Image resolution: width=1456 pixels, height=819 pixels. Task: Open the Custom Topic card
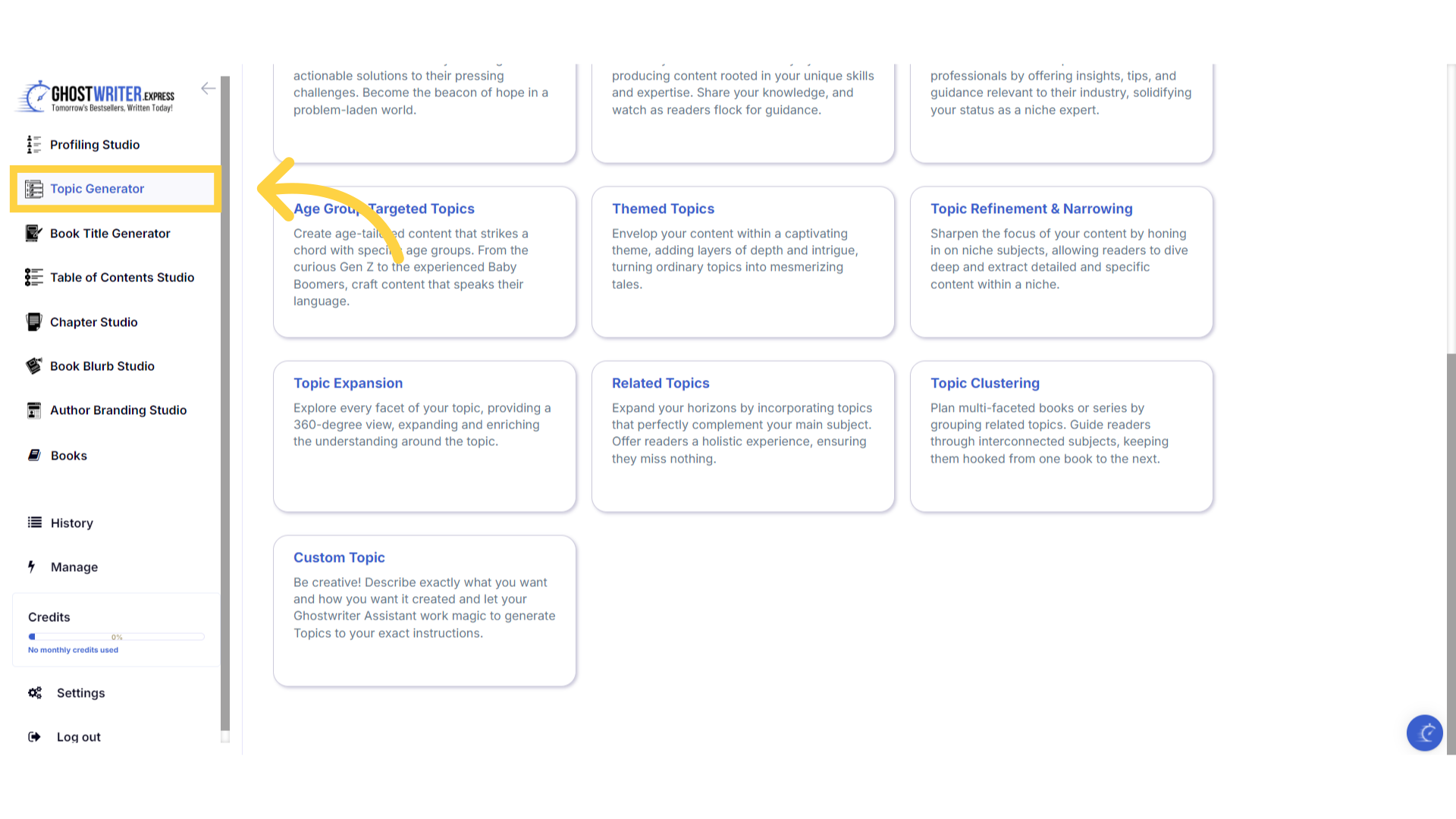click(x=424, y=610)
